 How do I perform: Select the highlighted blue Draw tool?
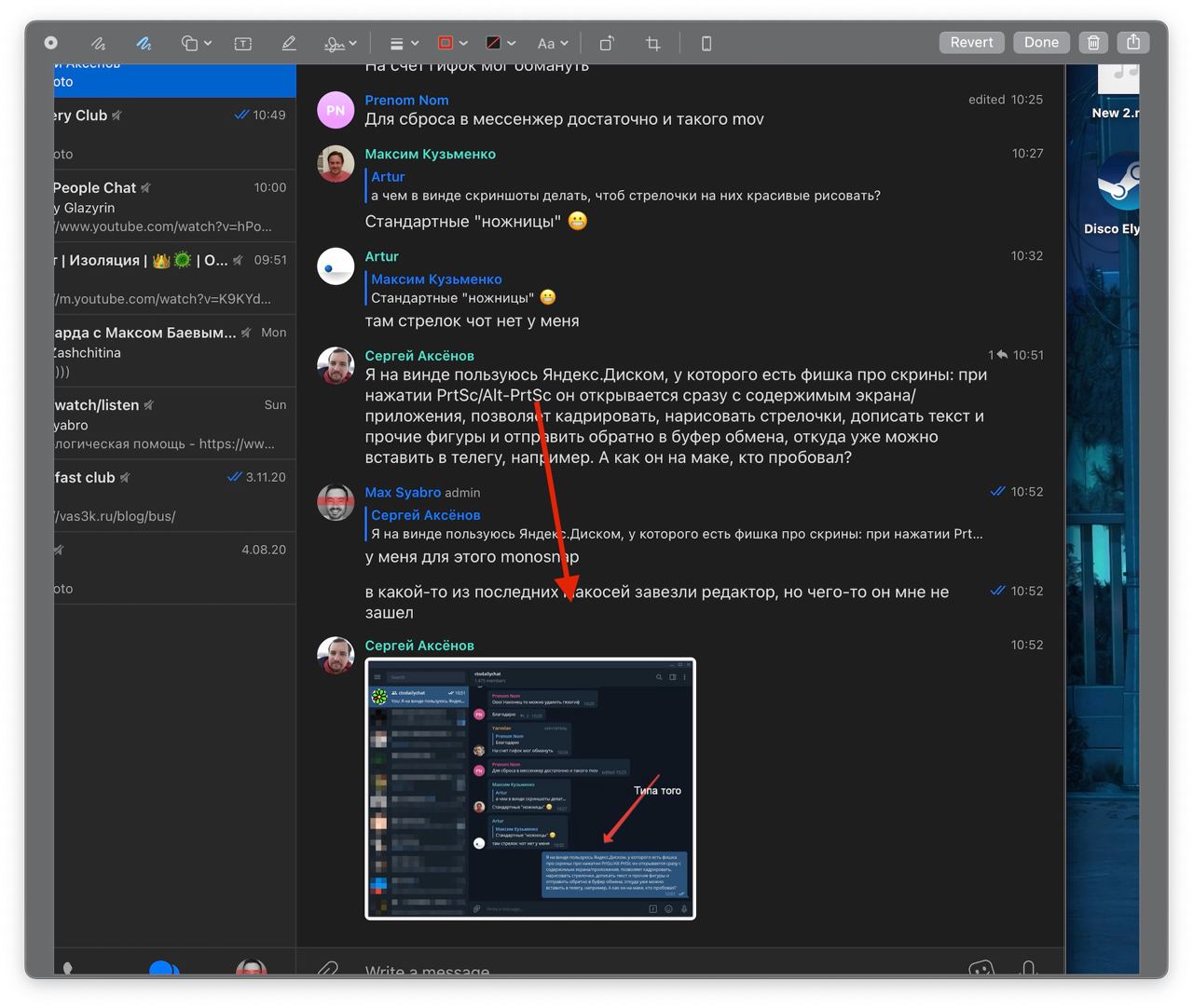point(144,43)
